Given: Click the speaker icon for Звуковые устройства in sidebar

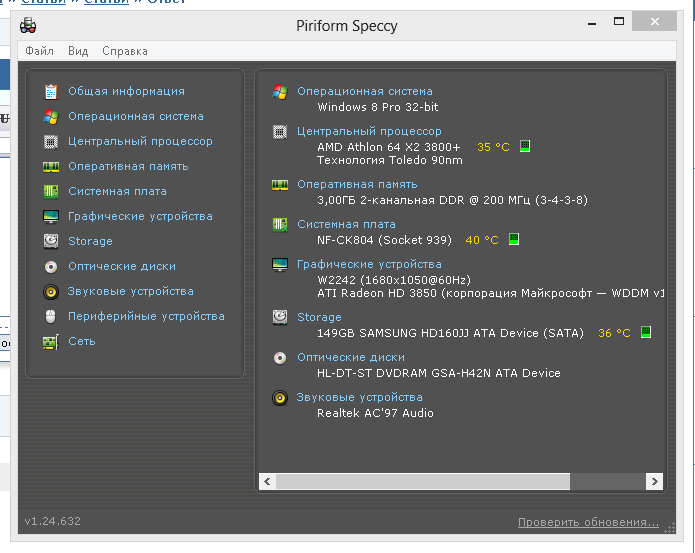Looking at the screenshot, I should point(51,292).
